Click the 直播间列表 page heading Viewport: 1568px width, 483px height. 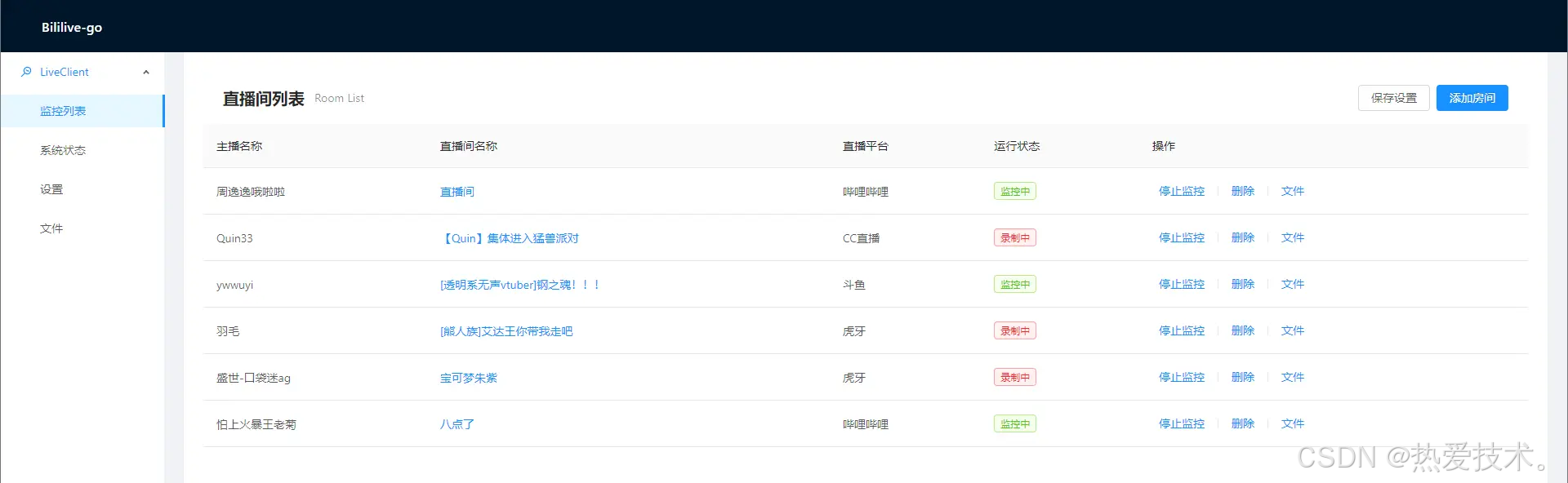click(x=264, y=99)
